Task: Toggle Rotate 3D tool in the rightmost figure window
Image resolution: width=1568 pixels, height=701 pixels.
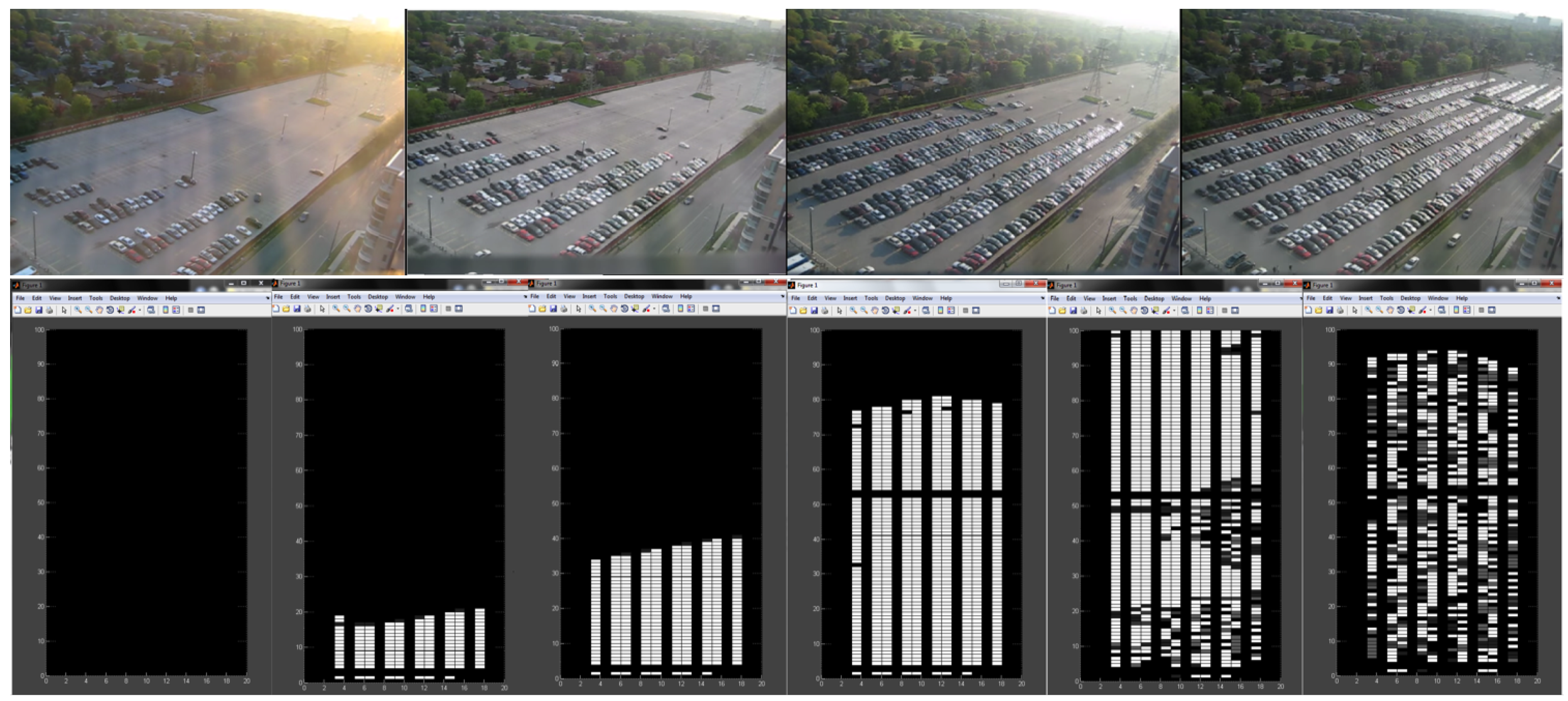Action: [x=1401, y=310]
